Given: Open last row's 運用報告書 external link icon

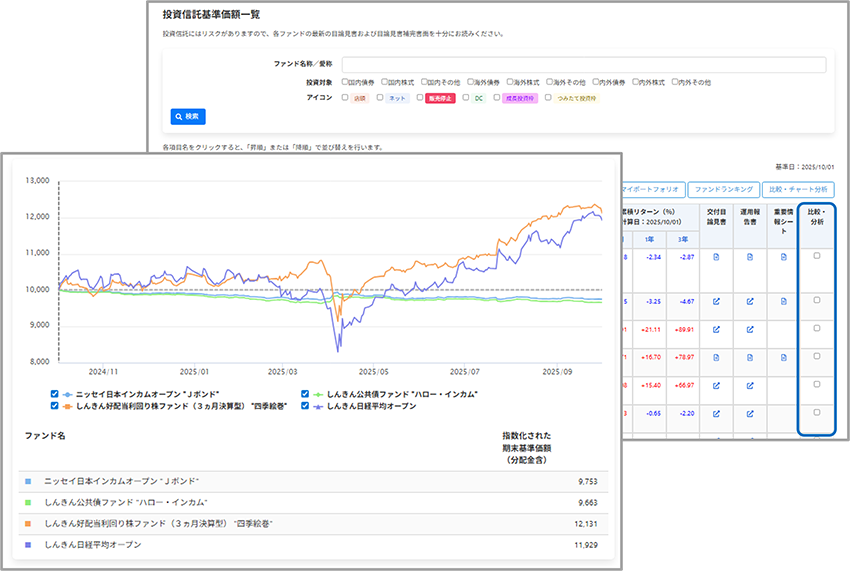Looking at the screenshot, I should [749, 413].
